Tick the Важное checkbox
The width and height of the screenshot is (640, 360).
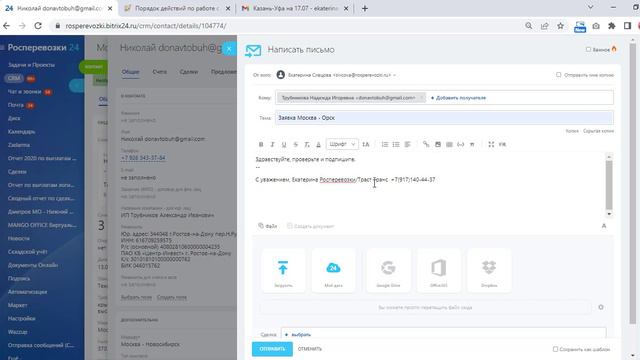[588, 49]
